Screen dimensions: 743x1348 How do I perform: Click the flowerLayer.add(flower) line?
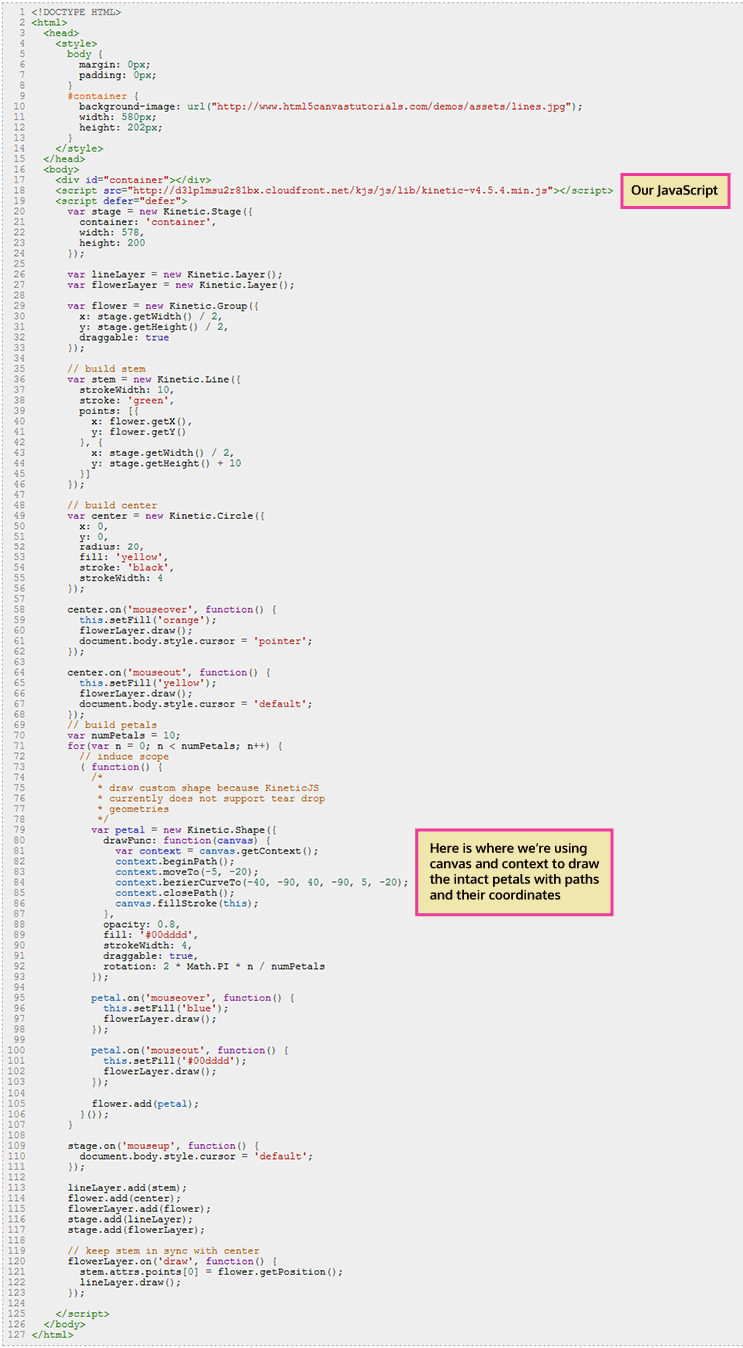[139, 1208]
